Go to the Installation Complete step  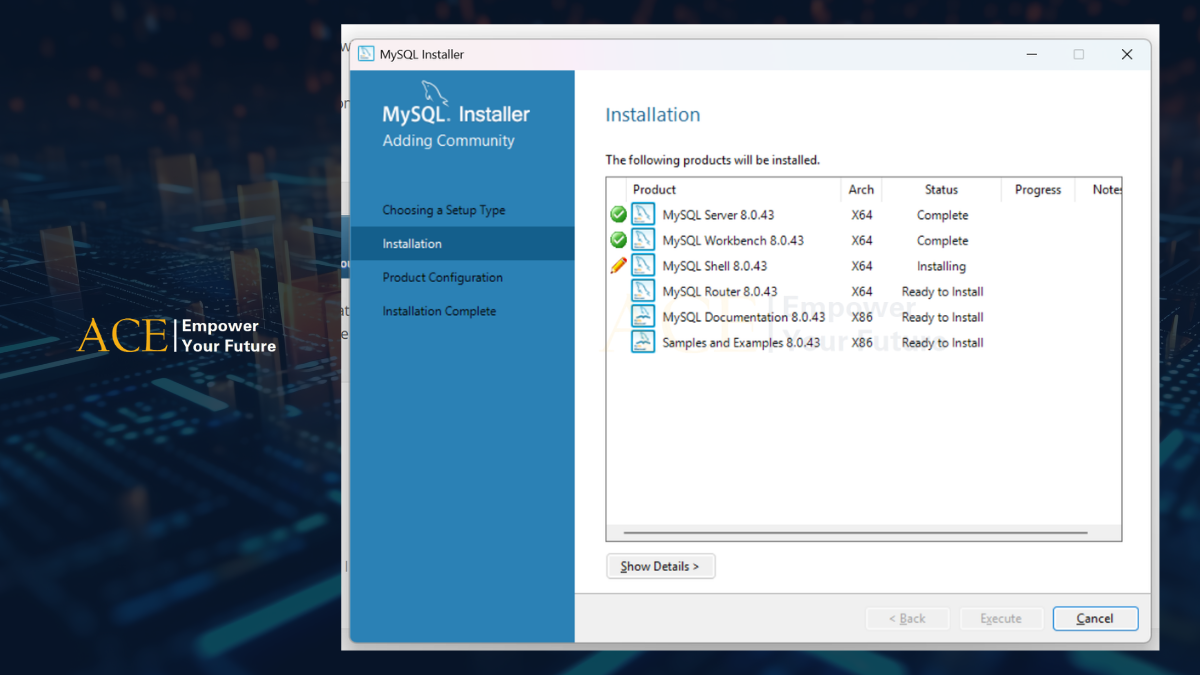439,311
